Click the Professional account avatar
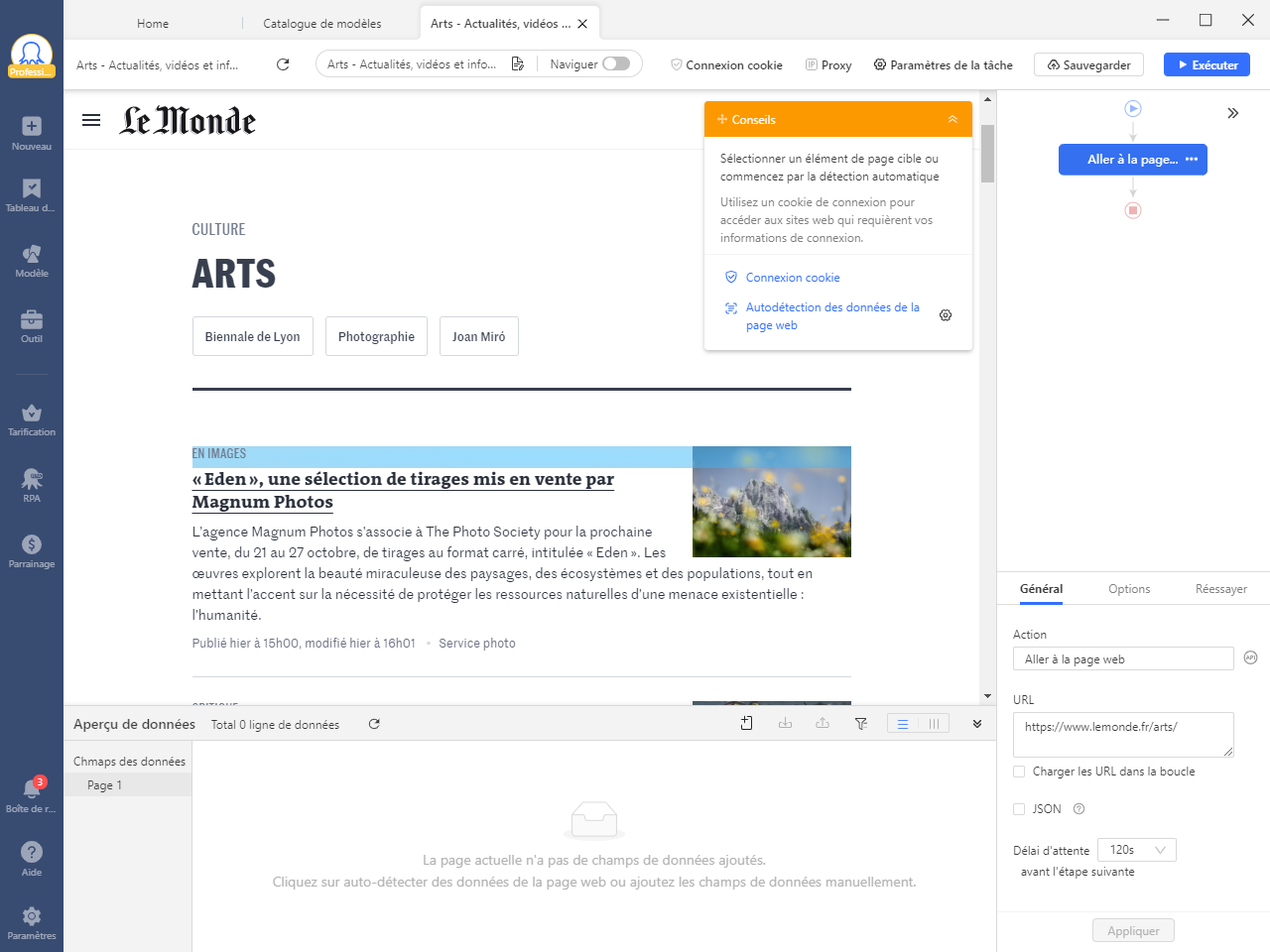Image resolution: width=1270 pixels, height=952 pixels. pyautogui.click(x=32, y=56)
